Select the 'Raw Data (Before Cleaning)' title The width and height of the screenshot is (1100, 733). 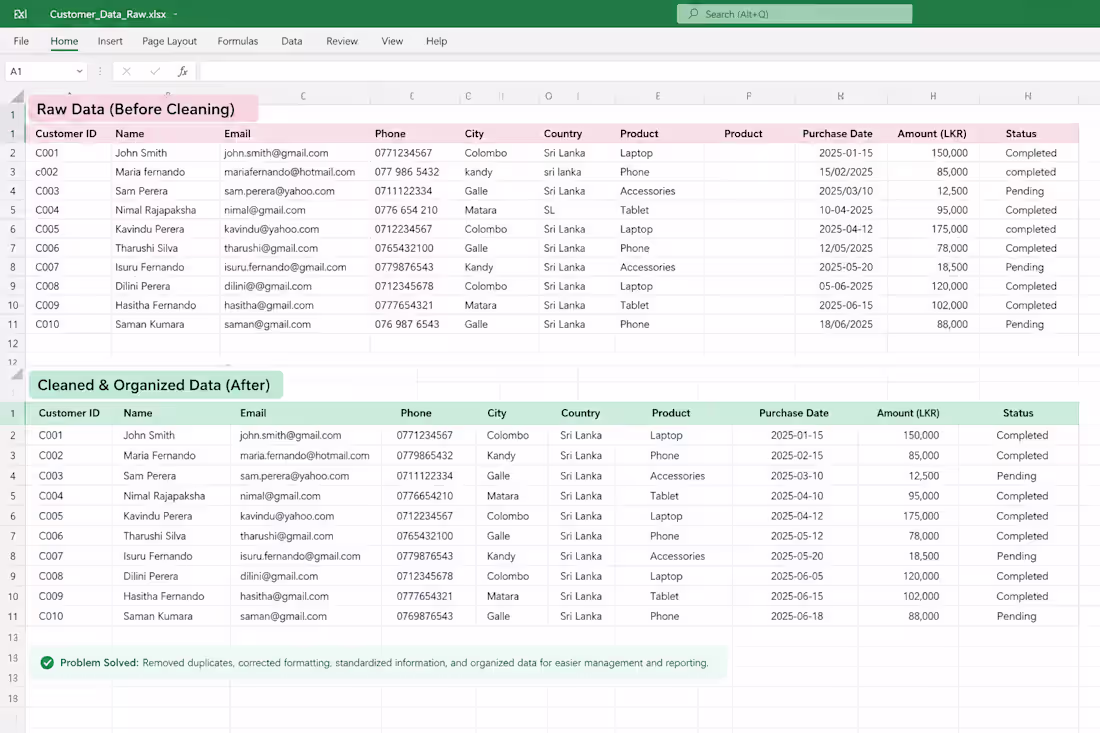tap(135, 109)
